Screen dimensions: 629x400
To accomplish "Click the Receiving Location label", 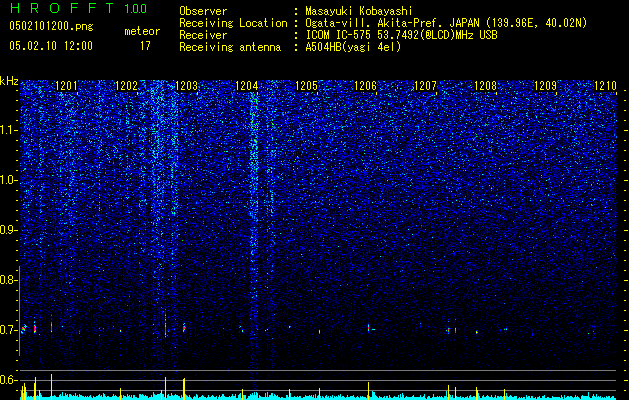I will (233, 23).
